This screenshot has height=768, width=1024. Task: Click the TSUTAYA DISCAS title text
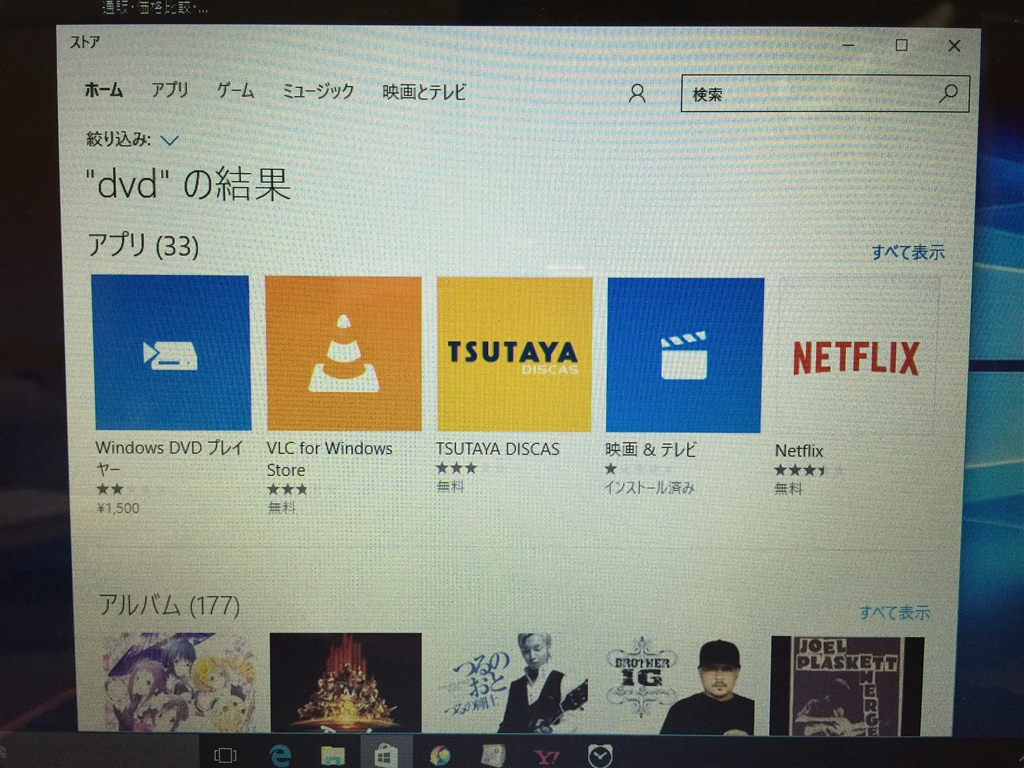click(498, 449)
